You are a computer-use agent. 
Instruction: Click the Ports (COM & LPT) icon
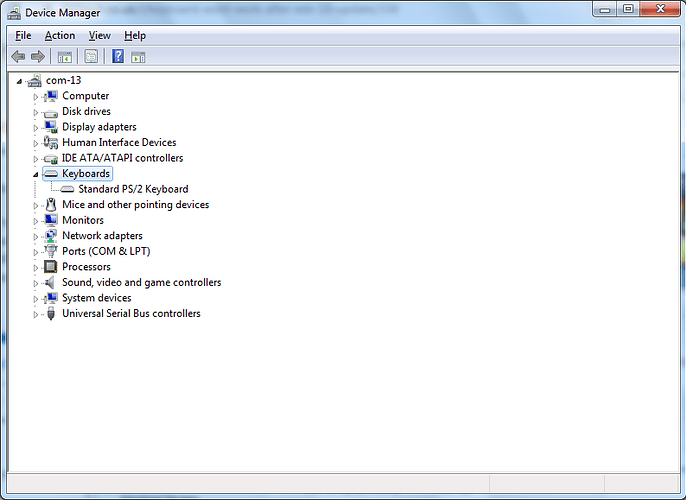click(51, 252)
